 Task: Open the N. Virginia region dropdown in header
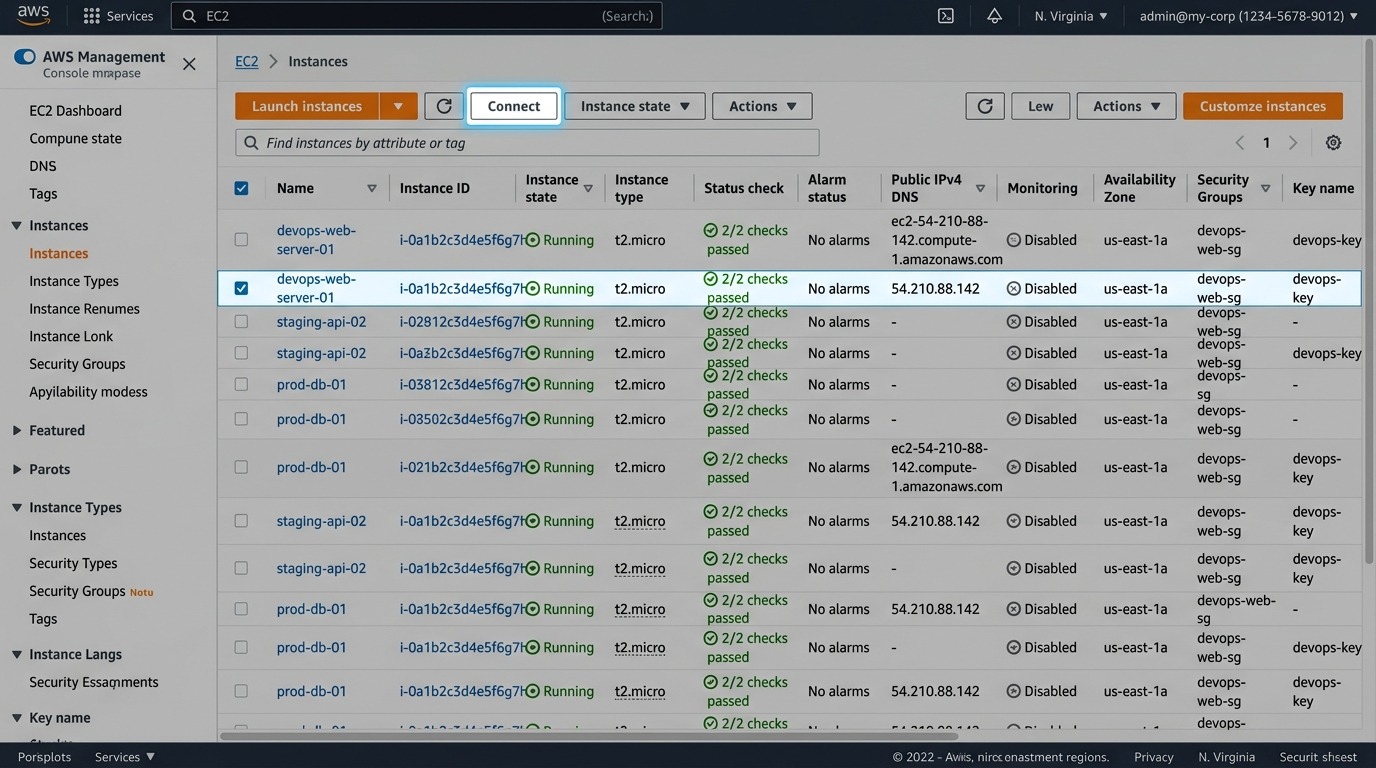[x=1071, y=16]
